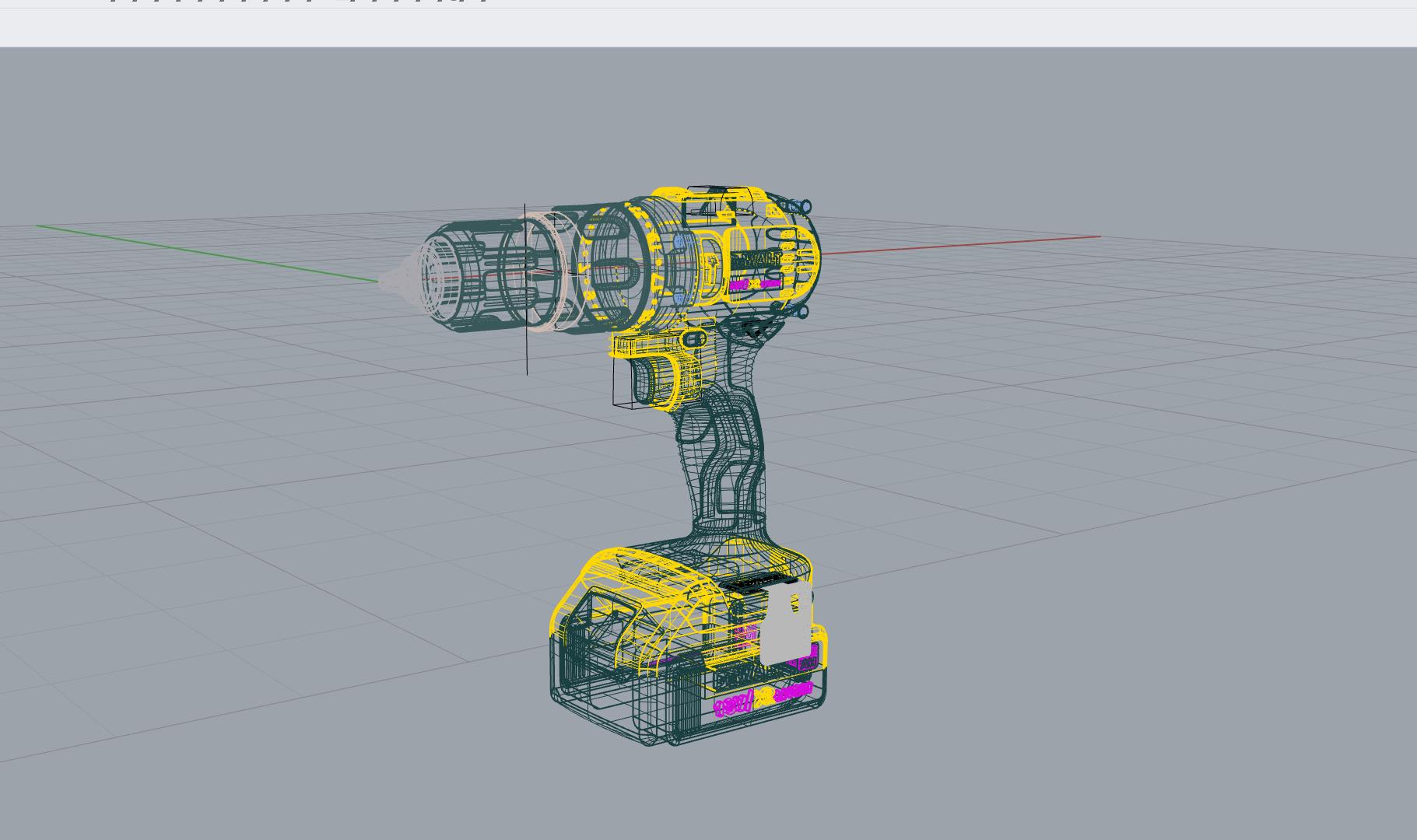Click the torque adjustment collar with yellow dots
This screenshot has width=1417, height=840.
pyautogui.click(x=613, y=268)
